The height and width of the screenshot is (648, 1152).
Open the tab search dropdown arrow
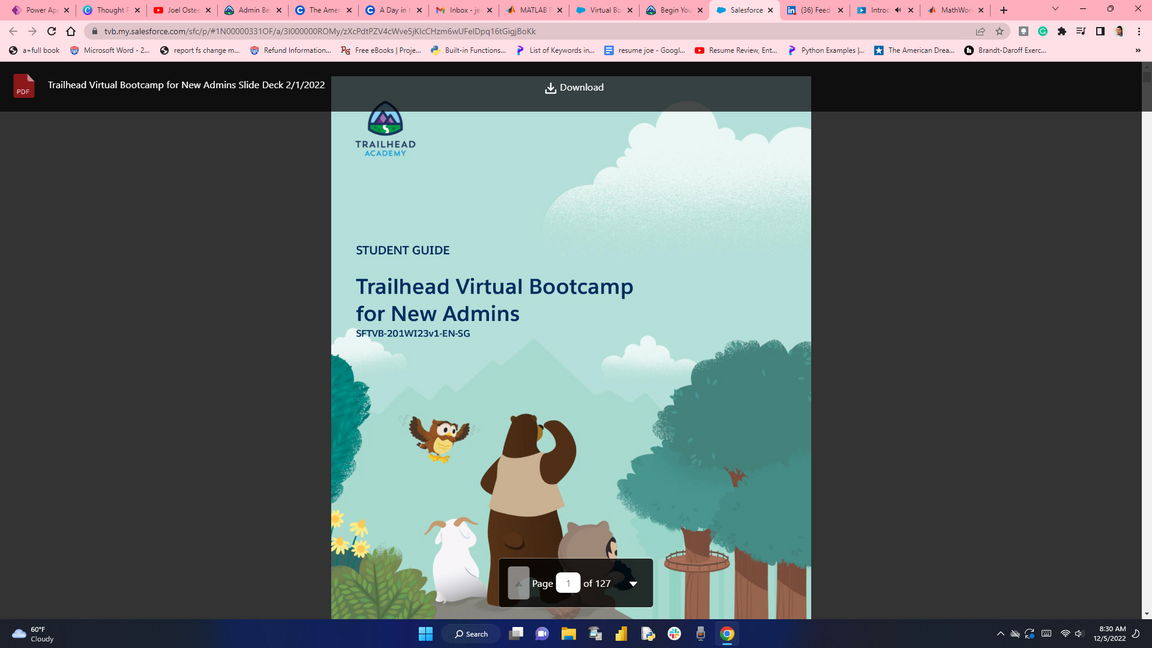coord(1055,9)
